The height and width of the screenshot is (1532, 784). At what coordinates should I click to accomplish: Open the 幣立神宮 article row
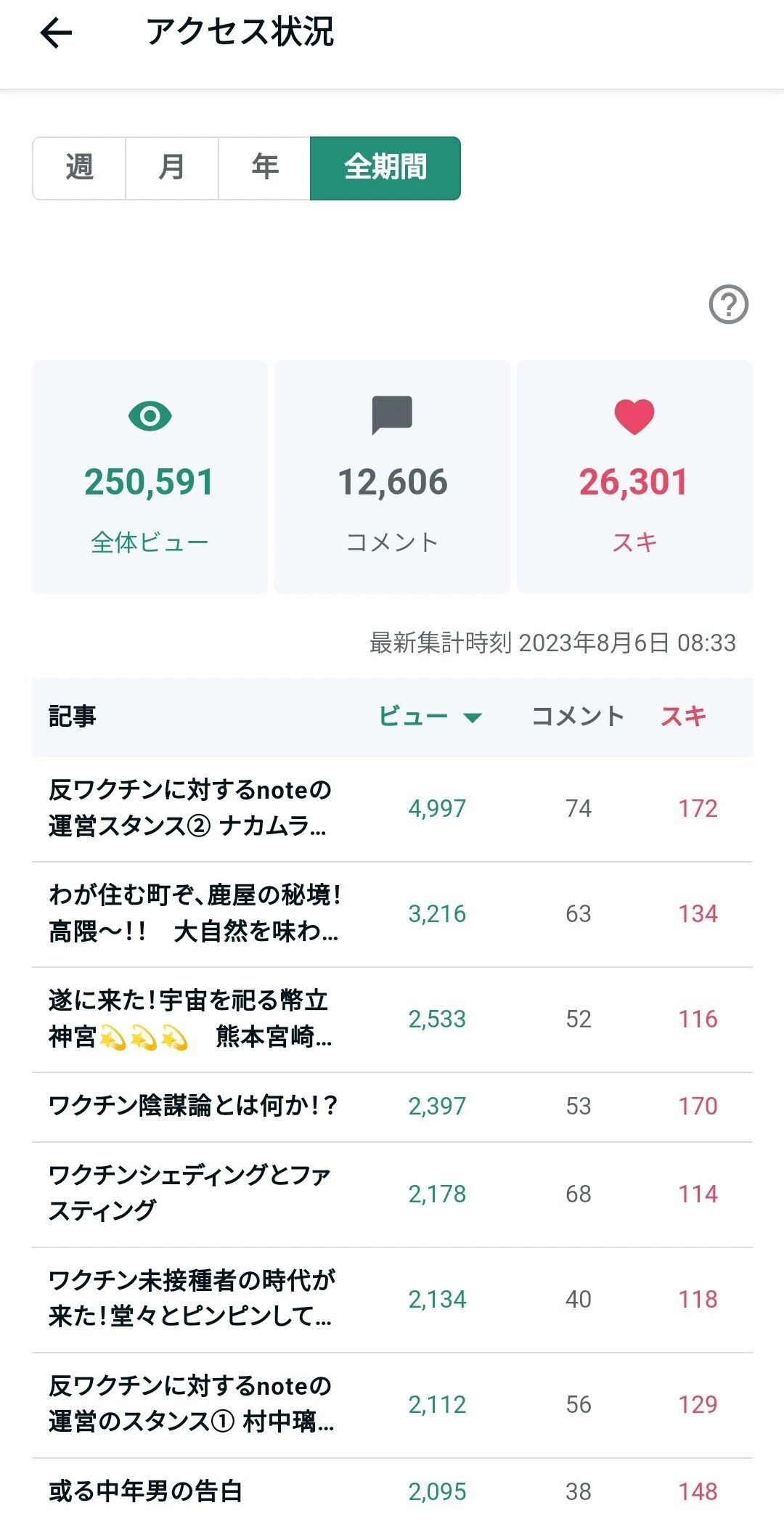tap(392, 1019)
